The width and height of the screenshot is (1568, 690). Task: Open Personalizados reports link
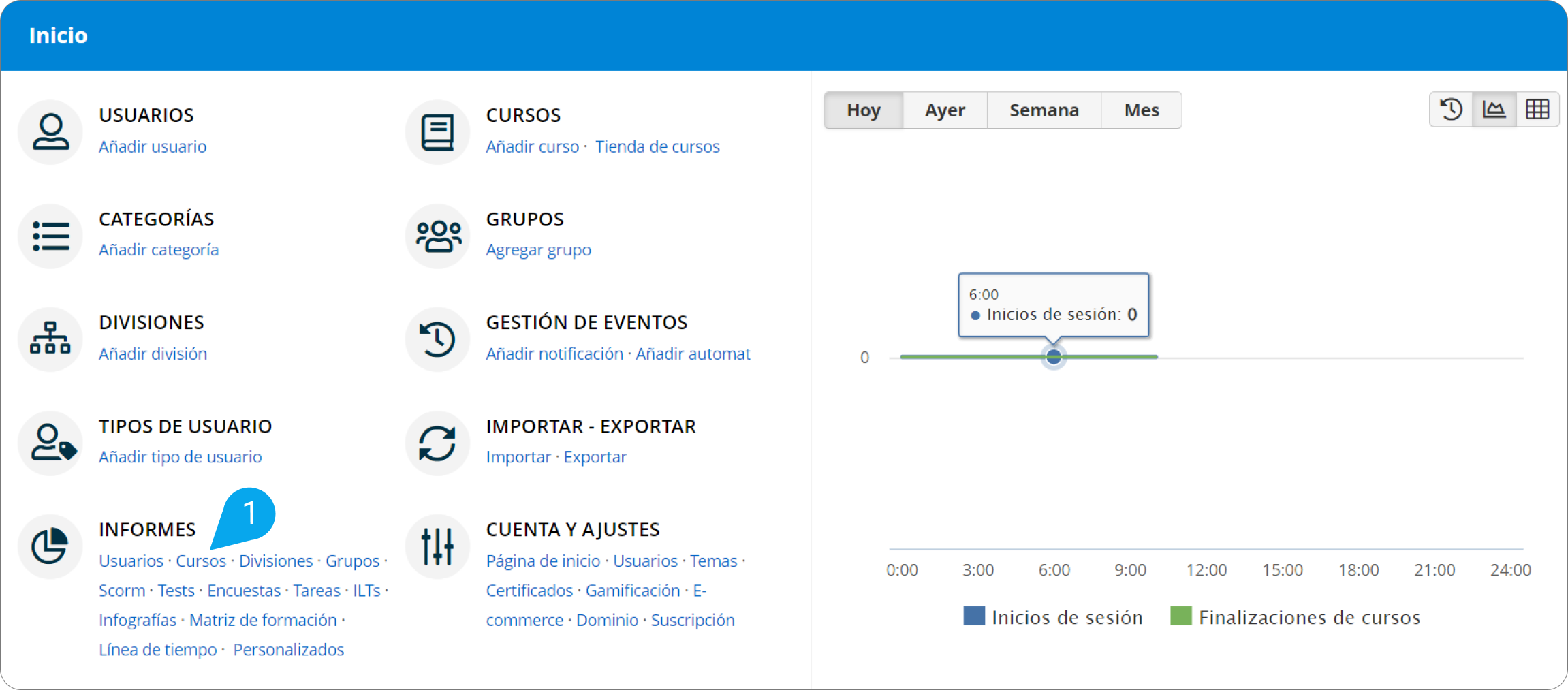[289, 650]
